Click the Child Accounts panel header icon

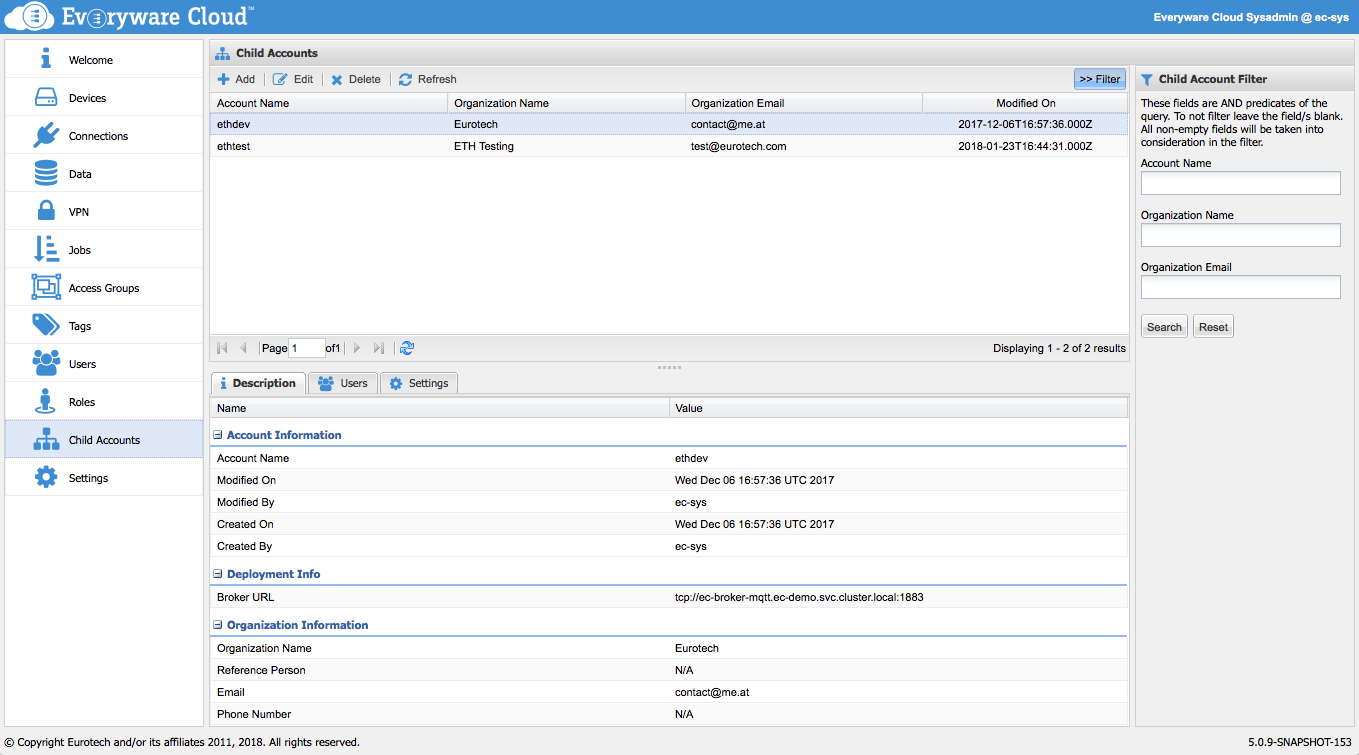click(x=222, y=53)
